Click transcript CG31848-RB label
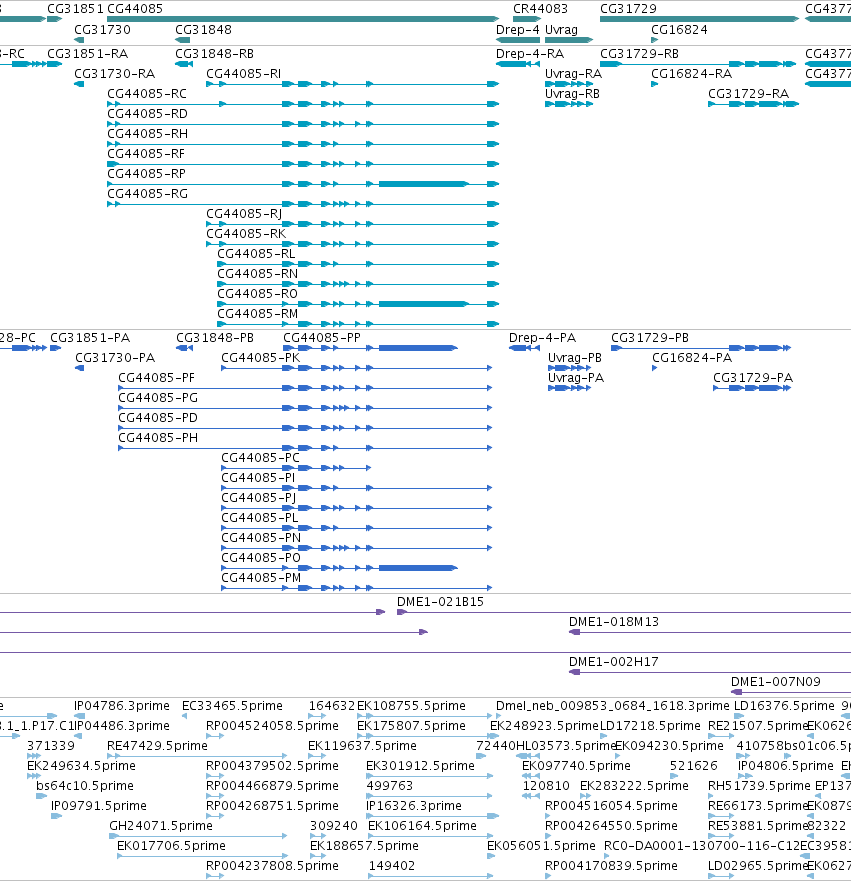This screenshot has height=881, width=851. tap(215, 54)
